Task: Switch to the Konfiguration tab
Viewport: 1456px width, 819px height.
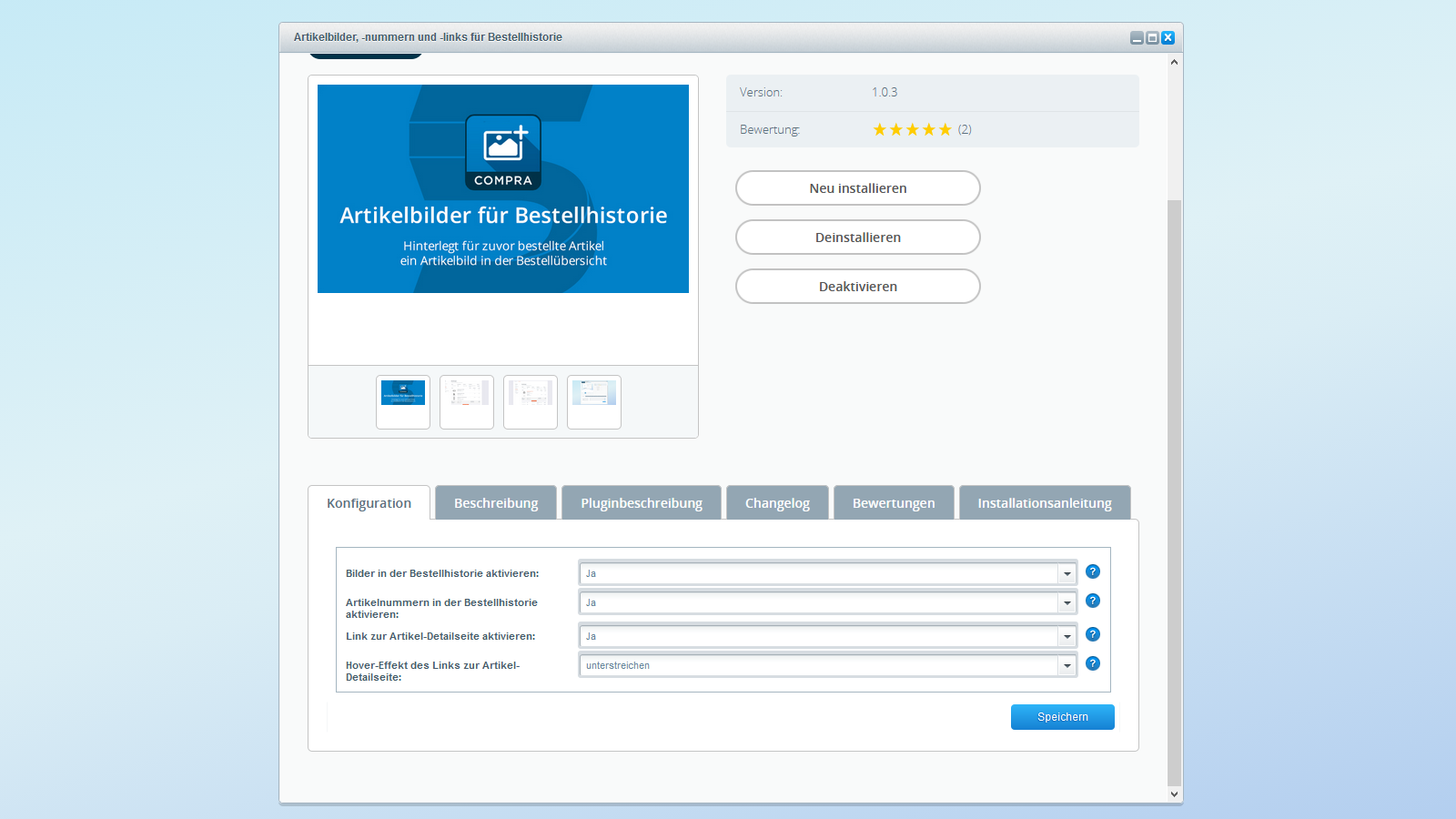Action: [x=369, y=503]
